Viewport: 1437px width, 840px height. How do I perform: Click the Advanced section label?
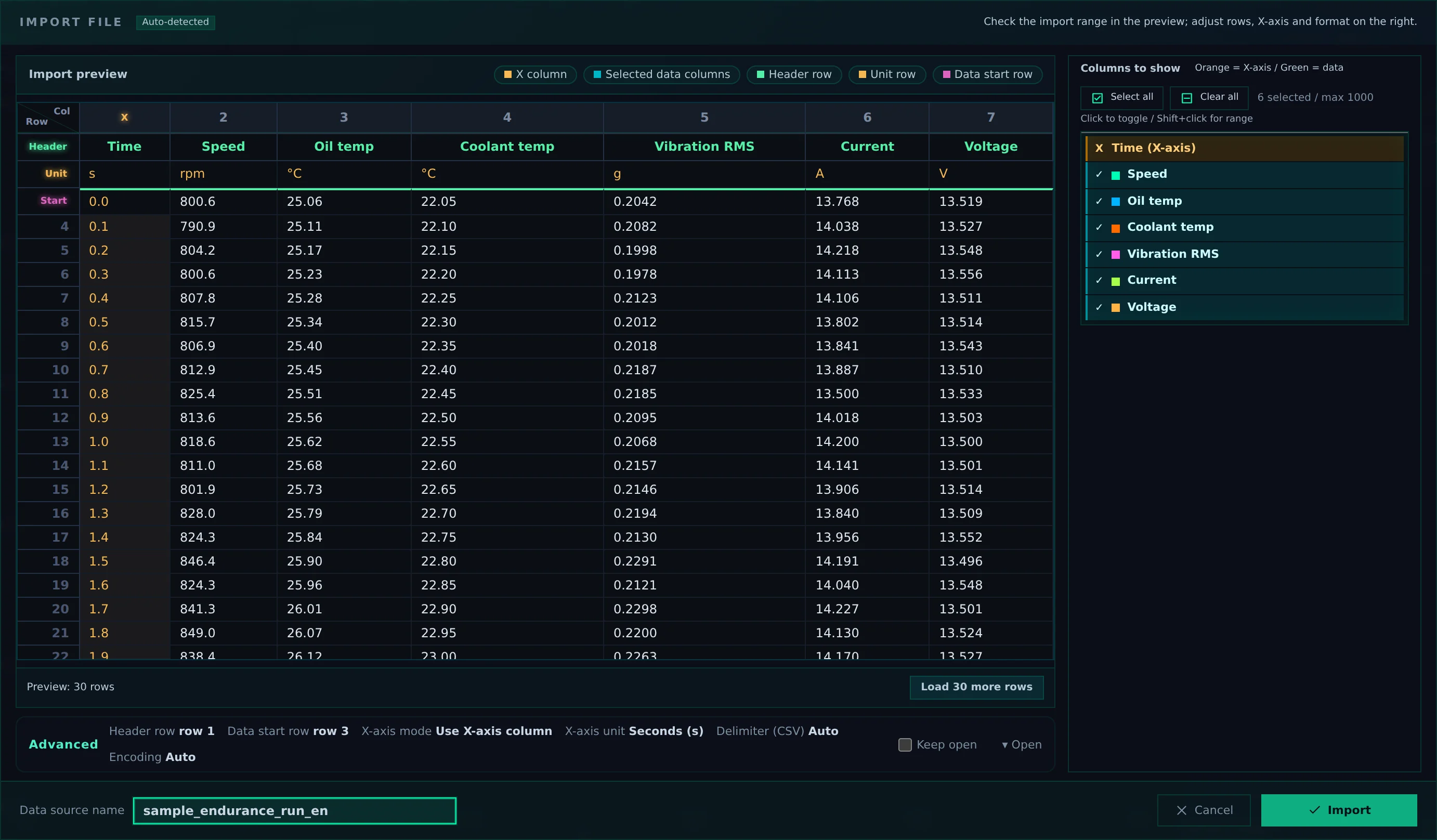tap(63, 744)
